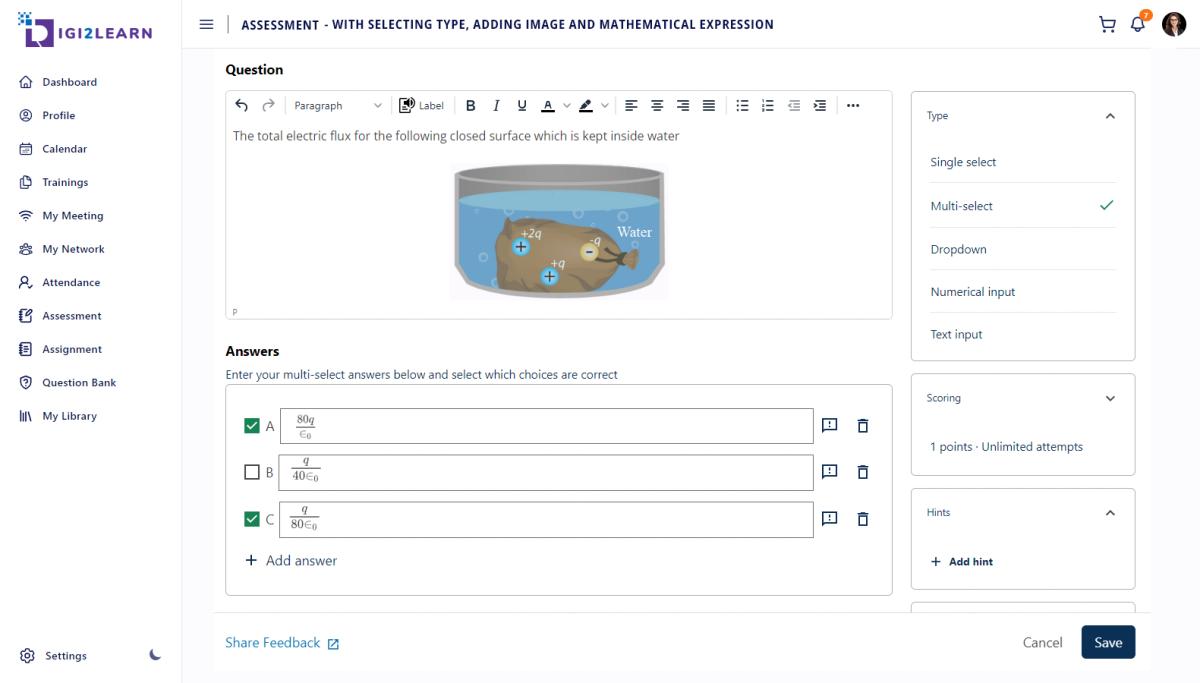Cancel editing the question
This screenshot has width=1200, height=683.
(x=1042, y=642)
